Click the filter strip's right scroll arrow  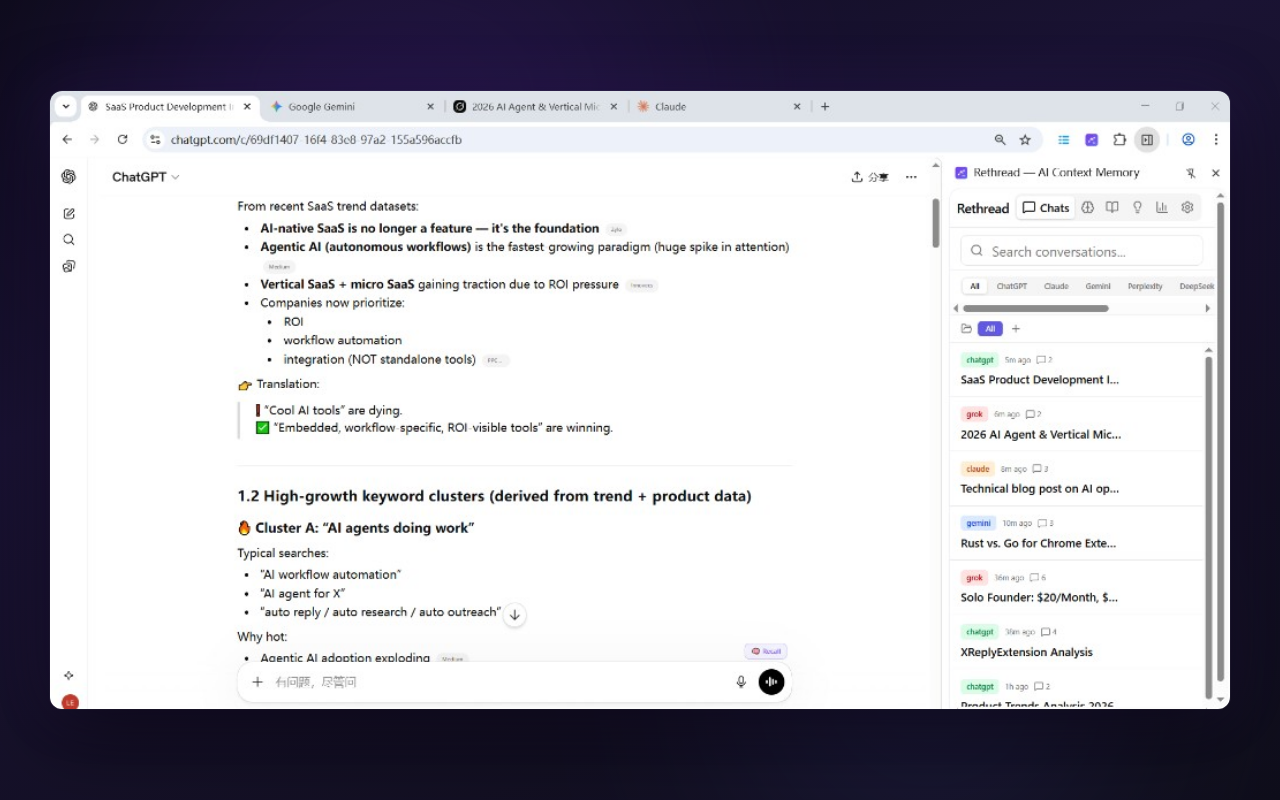click(1207, 308)
